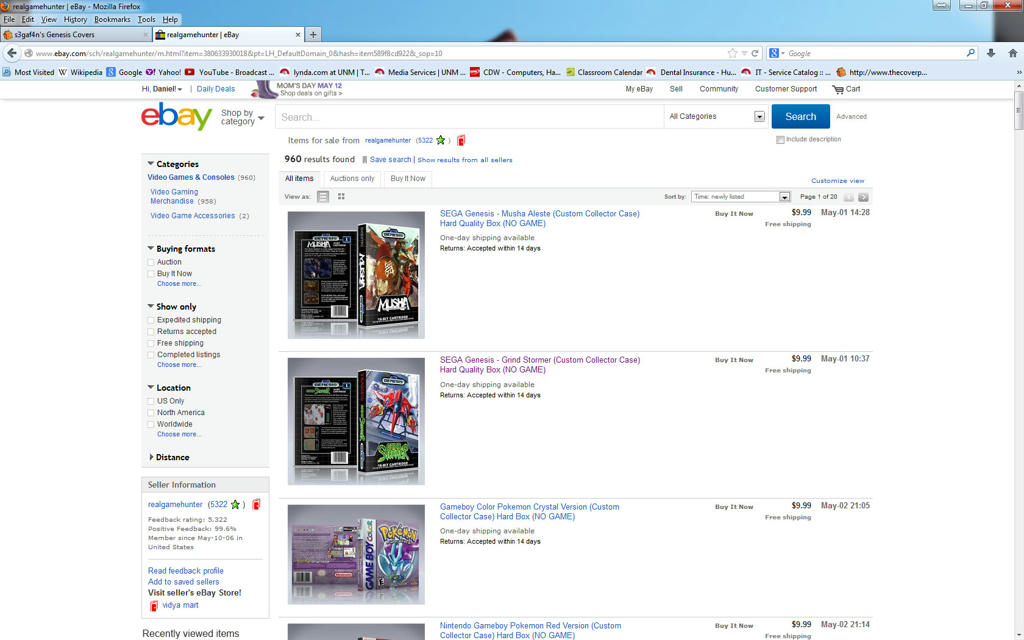Open the Sort by dropdown
This screenshot has width=1024, height=640.
tap(740, 197)
